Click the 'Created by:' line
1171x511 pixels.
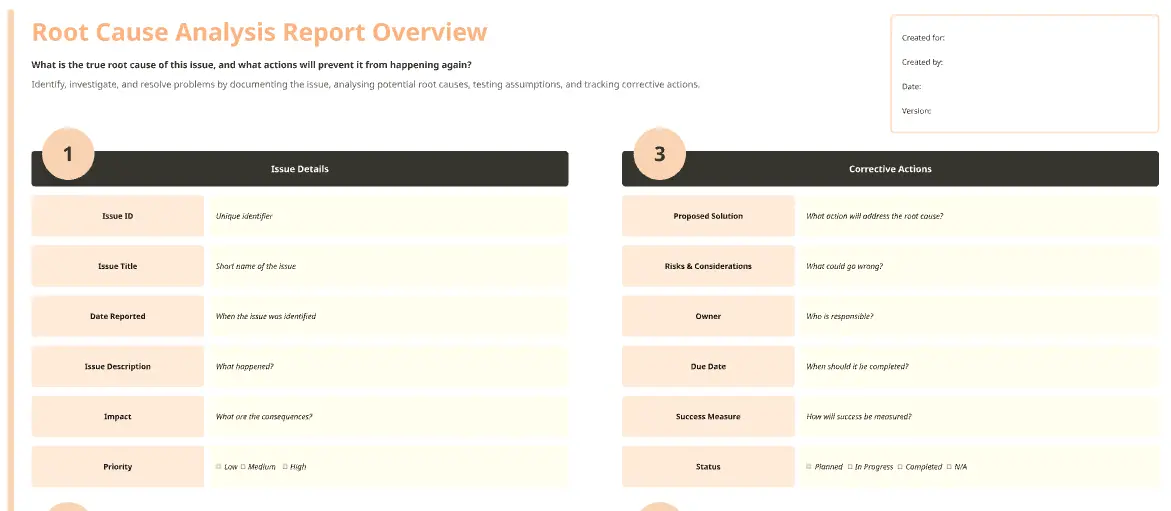922,62
